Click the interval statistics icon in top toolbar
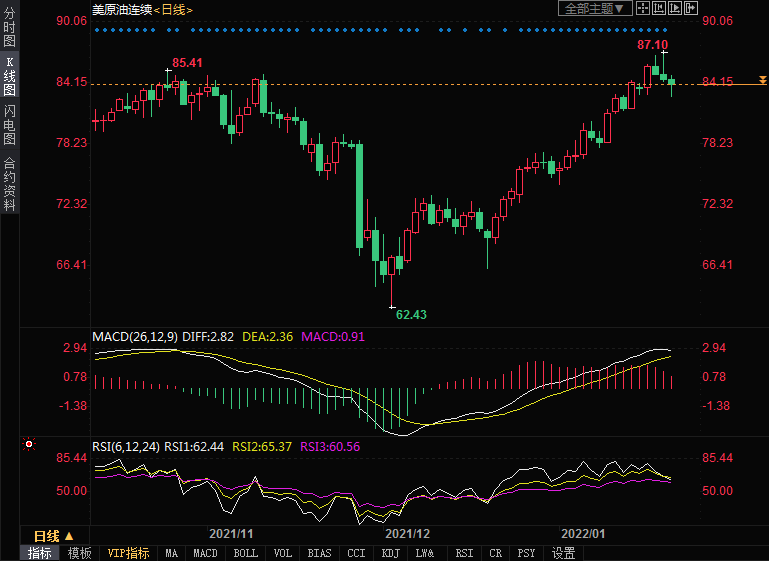Viewport: 769px width, 561px height. click(659, 9)
